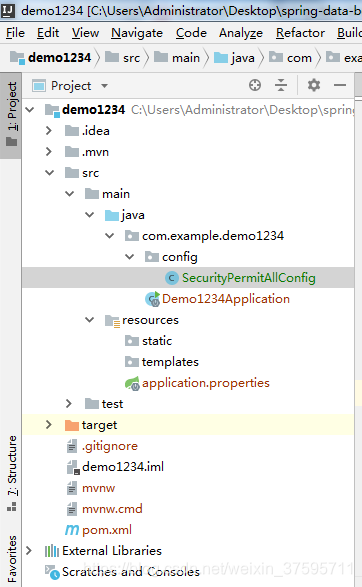Select SecurityPermitAllConfig in the tree
This screenshot has width=362, height=587.
point(249,278)
